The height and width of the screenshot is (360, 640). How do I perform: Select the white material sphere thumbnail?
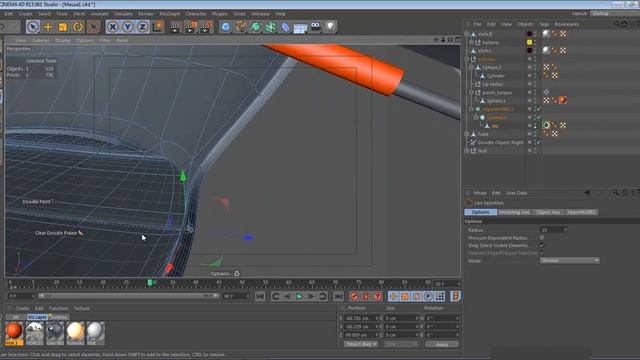(96, 333)
